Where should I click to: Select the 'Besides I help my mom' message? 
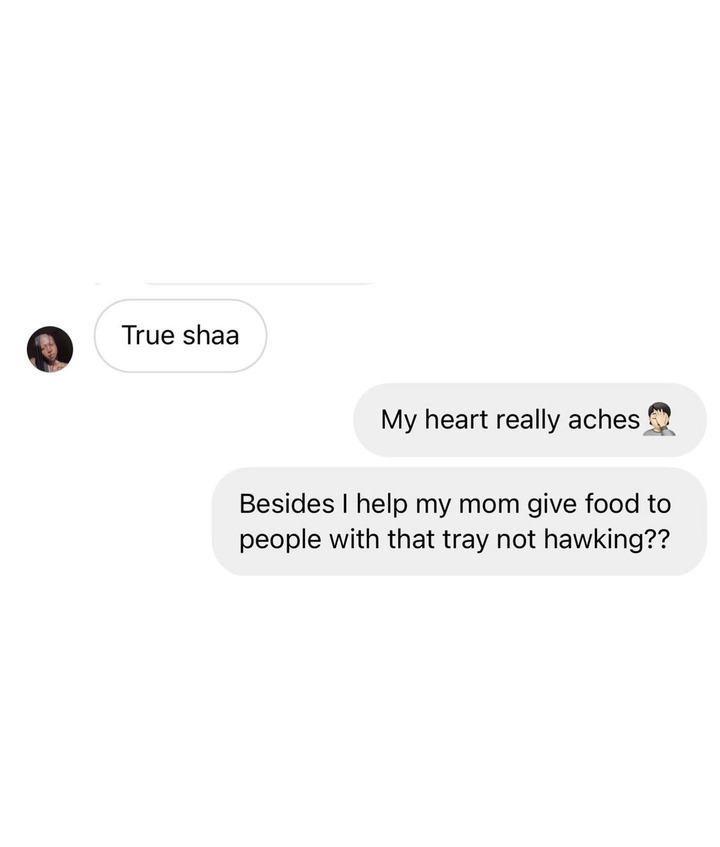click(459, 521)
